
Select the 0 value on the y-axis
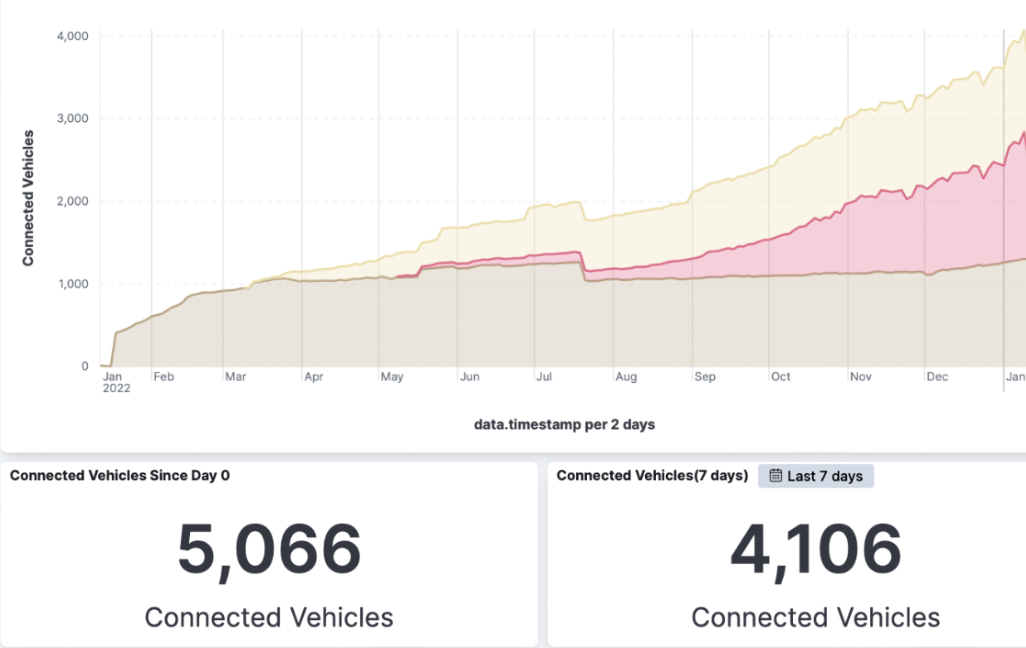click(x=83, y=366)
